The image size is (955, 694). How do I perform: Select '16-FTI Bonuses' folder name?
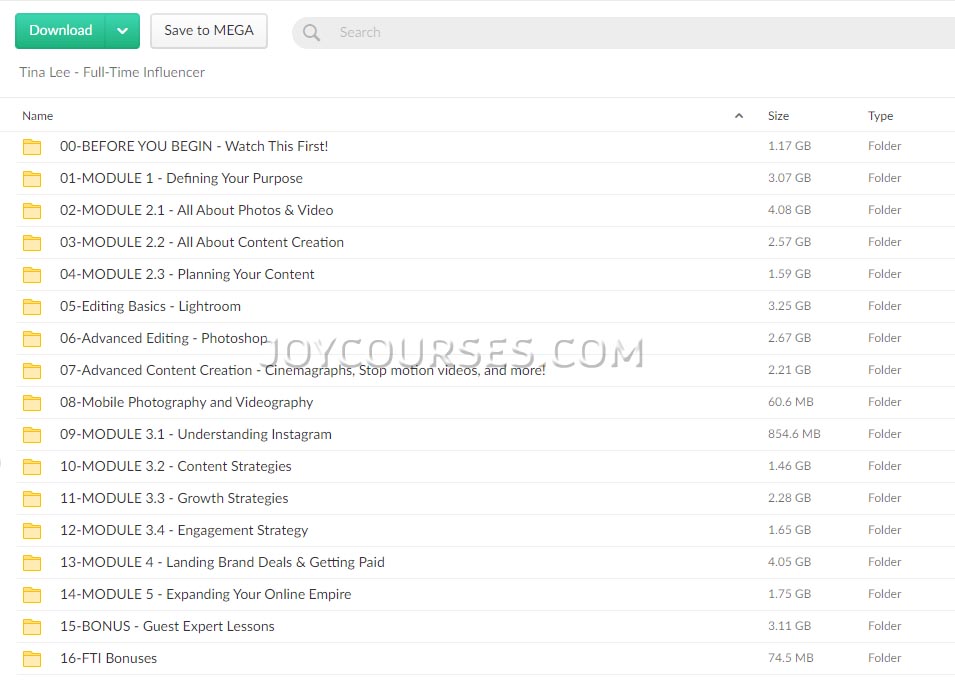(108, 658)
